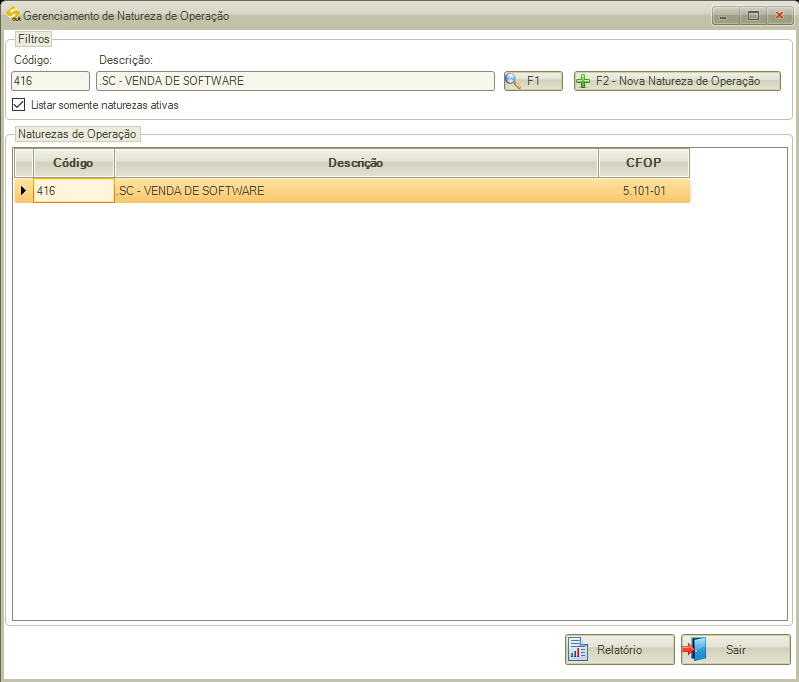Select CFOP cell 5.101-01
This screenshot has height=682, width=799.
(x=644, y=191)
